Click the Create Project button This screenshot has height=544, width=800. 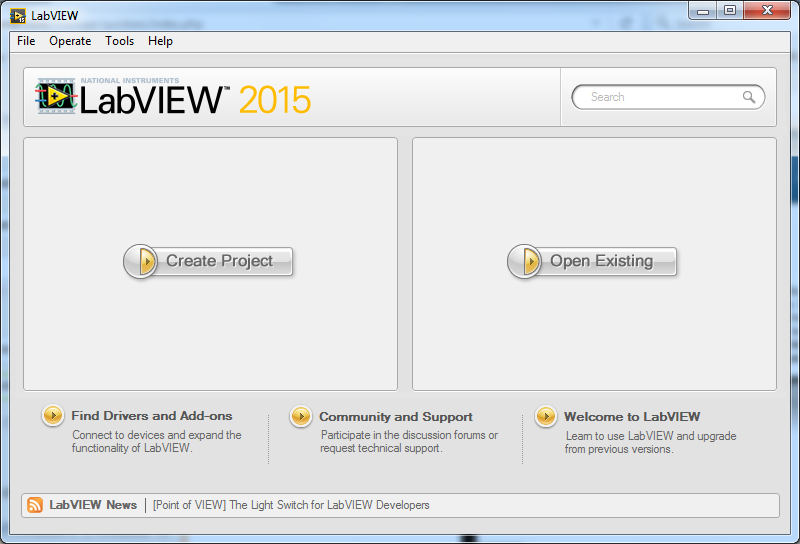208,261
